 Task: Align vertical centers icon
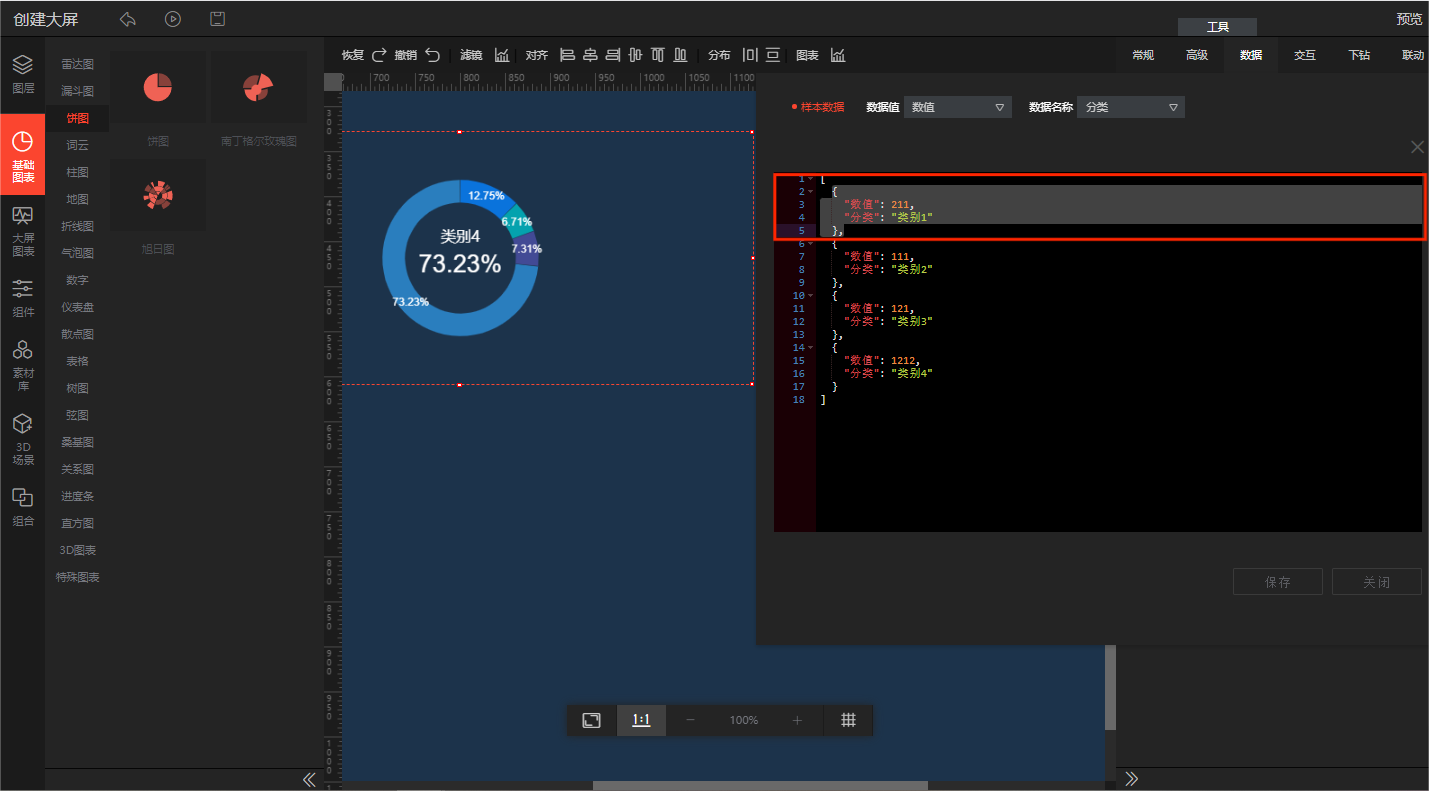point(635,55)
